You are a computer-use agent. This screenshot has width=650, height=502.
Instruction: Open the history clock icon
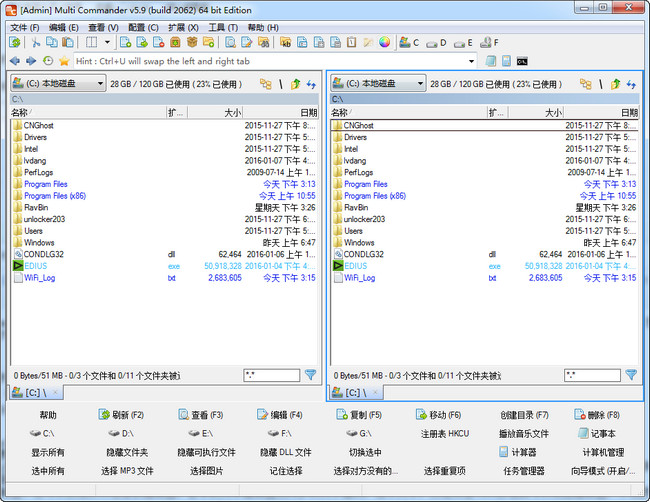tap(48, 61)
